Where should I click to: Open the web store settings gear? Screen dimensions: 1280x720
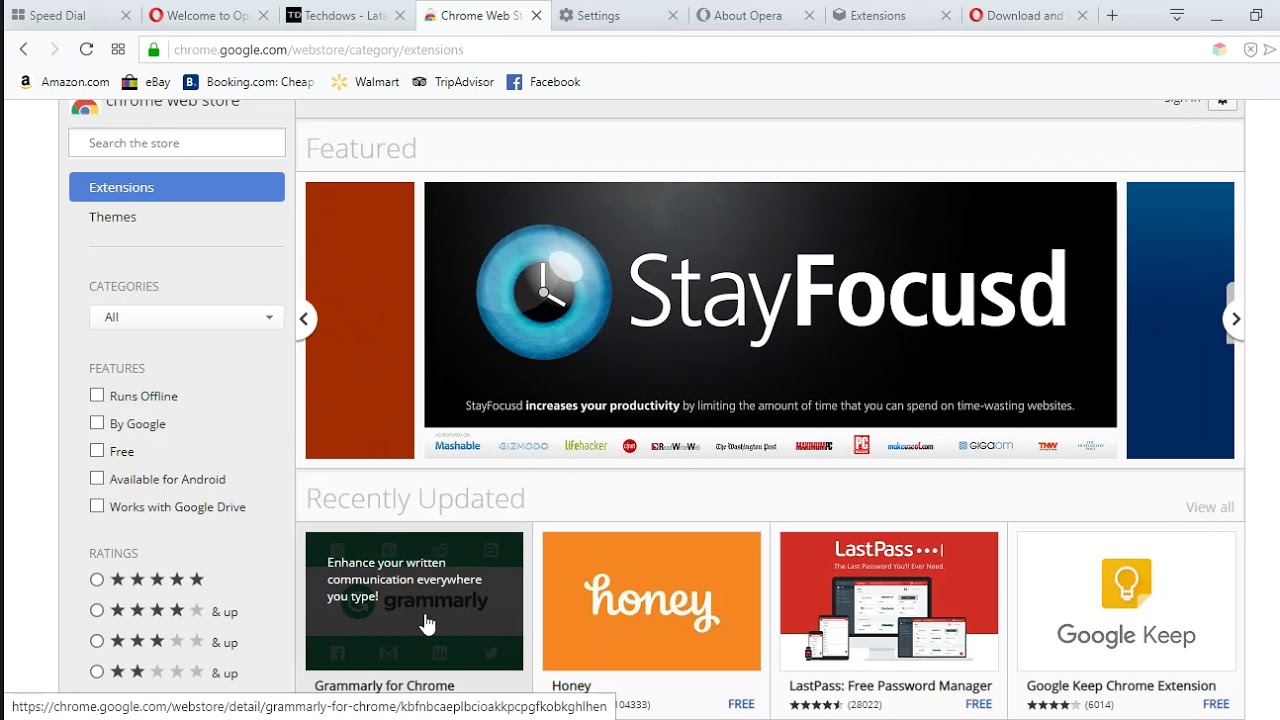[x=1222, y=102]
